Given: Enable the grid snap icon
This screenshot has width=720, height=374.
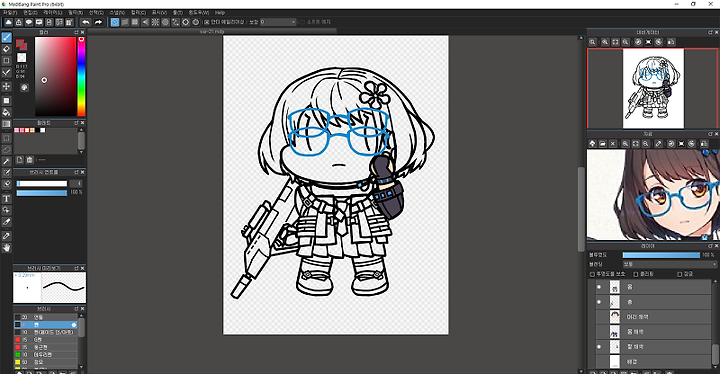Looking at the screenshot, I should (135, 22).
